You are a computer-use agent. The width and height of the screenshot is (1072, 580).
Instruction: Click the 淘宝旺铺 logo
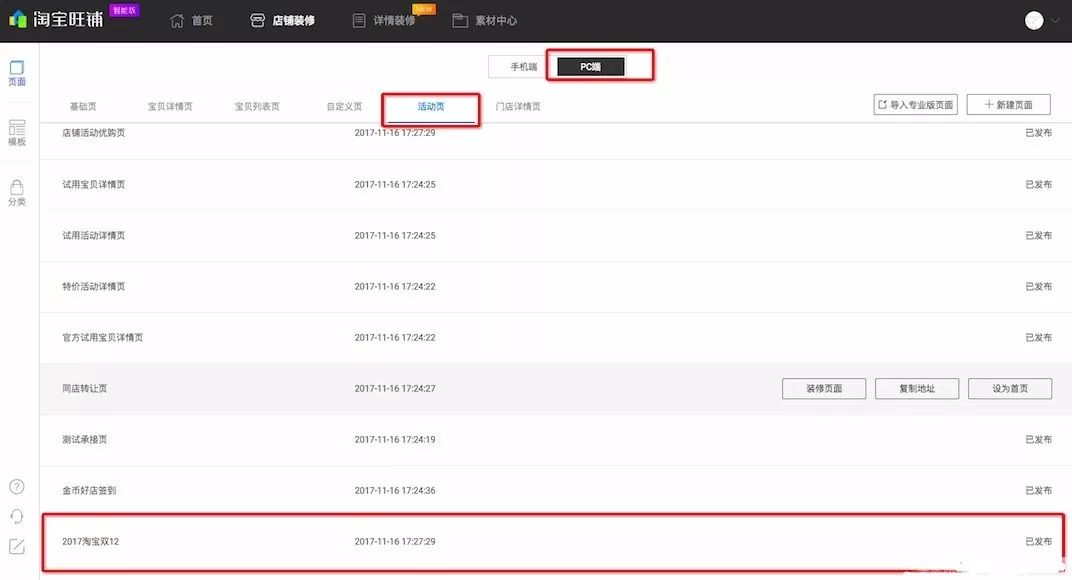(x=57, y=19)
